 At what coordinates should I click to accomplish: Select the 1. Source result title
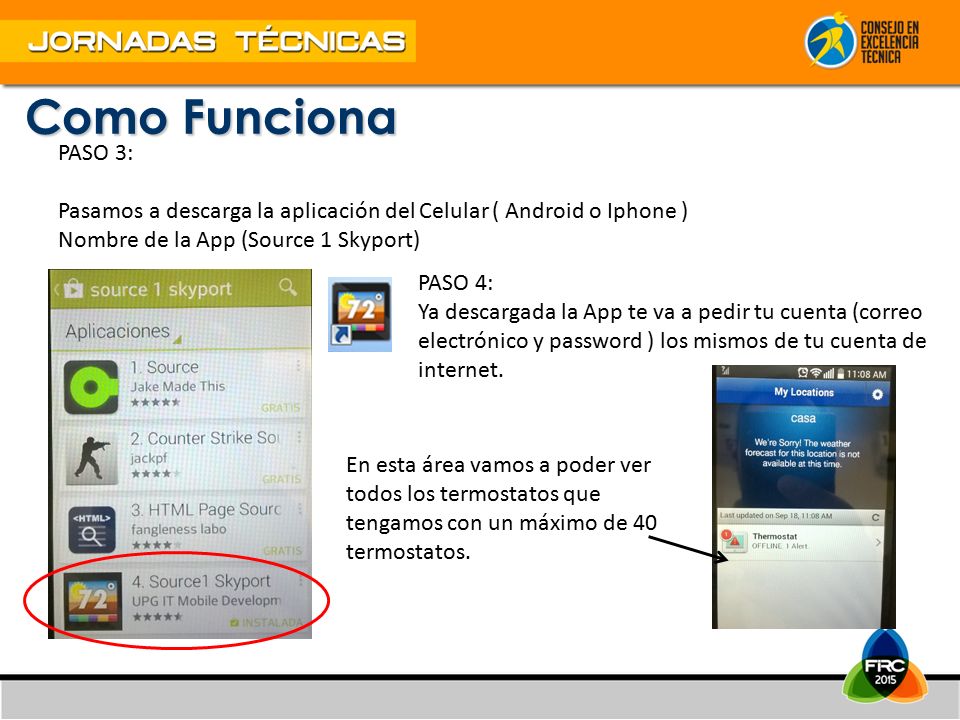[x=164, y=367]
